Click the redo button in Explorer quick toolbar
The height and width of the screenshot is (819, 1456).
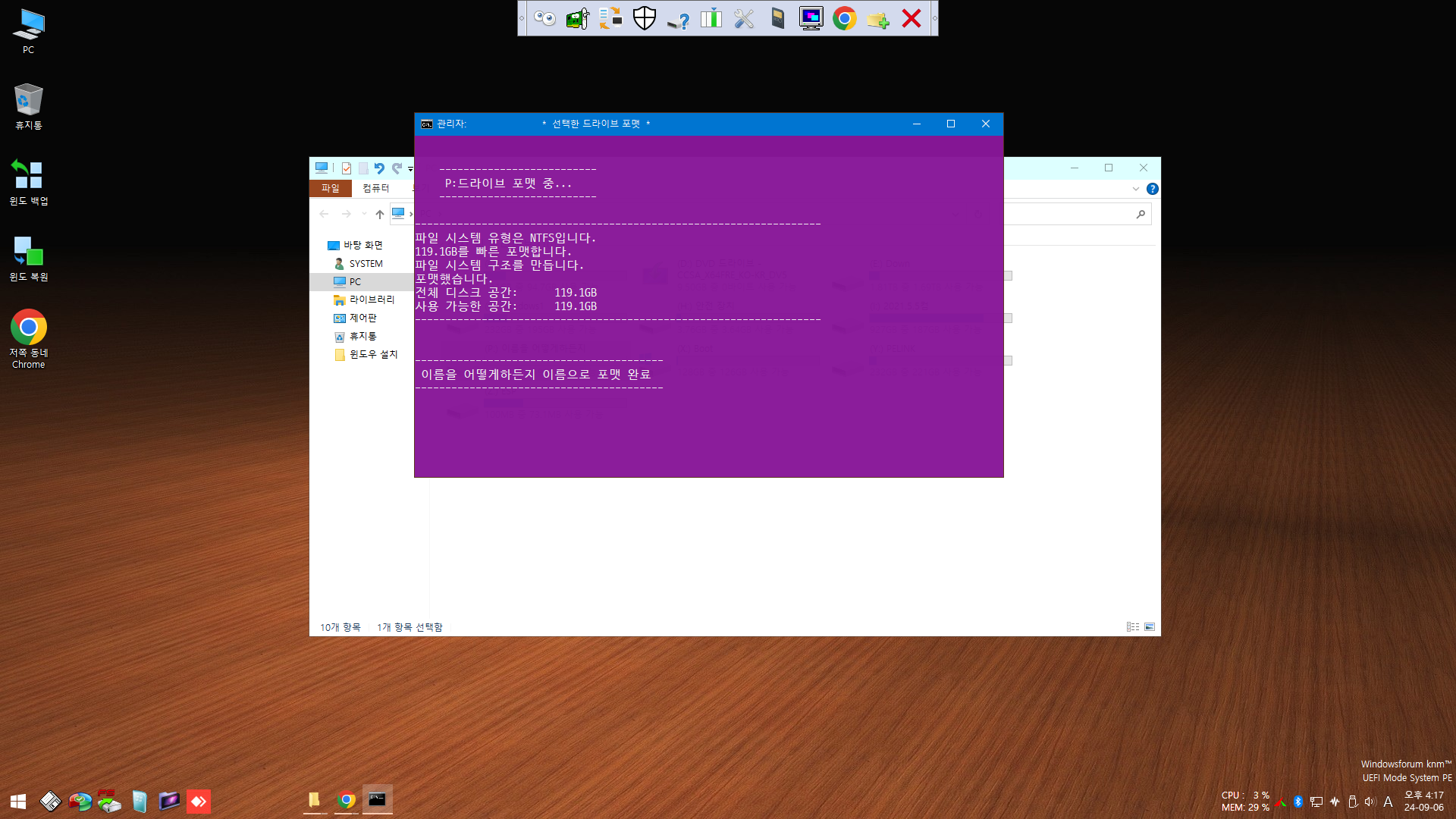pyautogui.click(x=397, y=168)
